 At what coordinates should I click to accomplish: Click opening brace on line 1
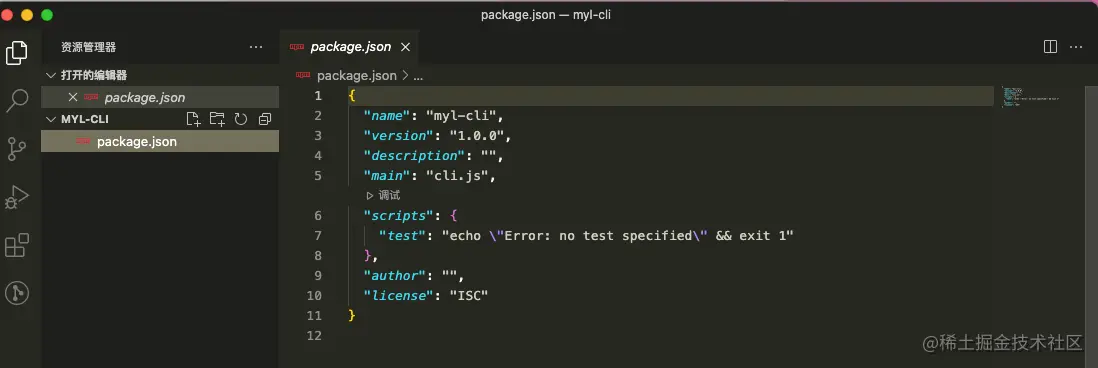point(352,96)
